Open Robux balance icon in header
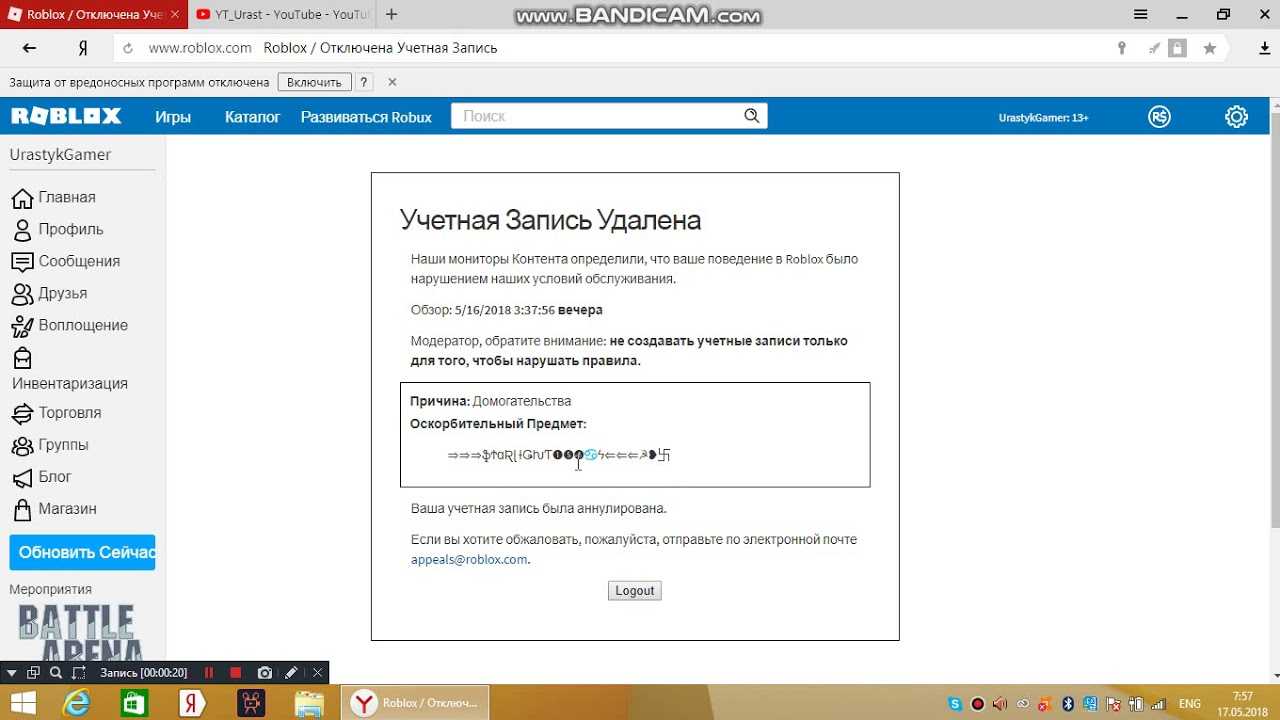Image resolution: width=1280 pixels, height=720 pixels. tap(1160, 117)
